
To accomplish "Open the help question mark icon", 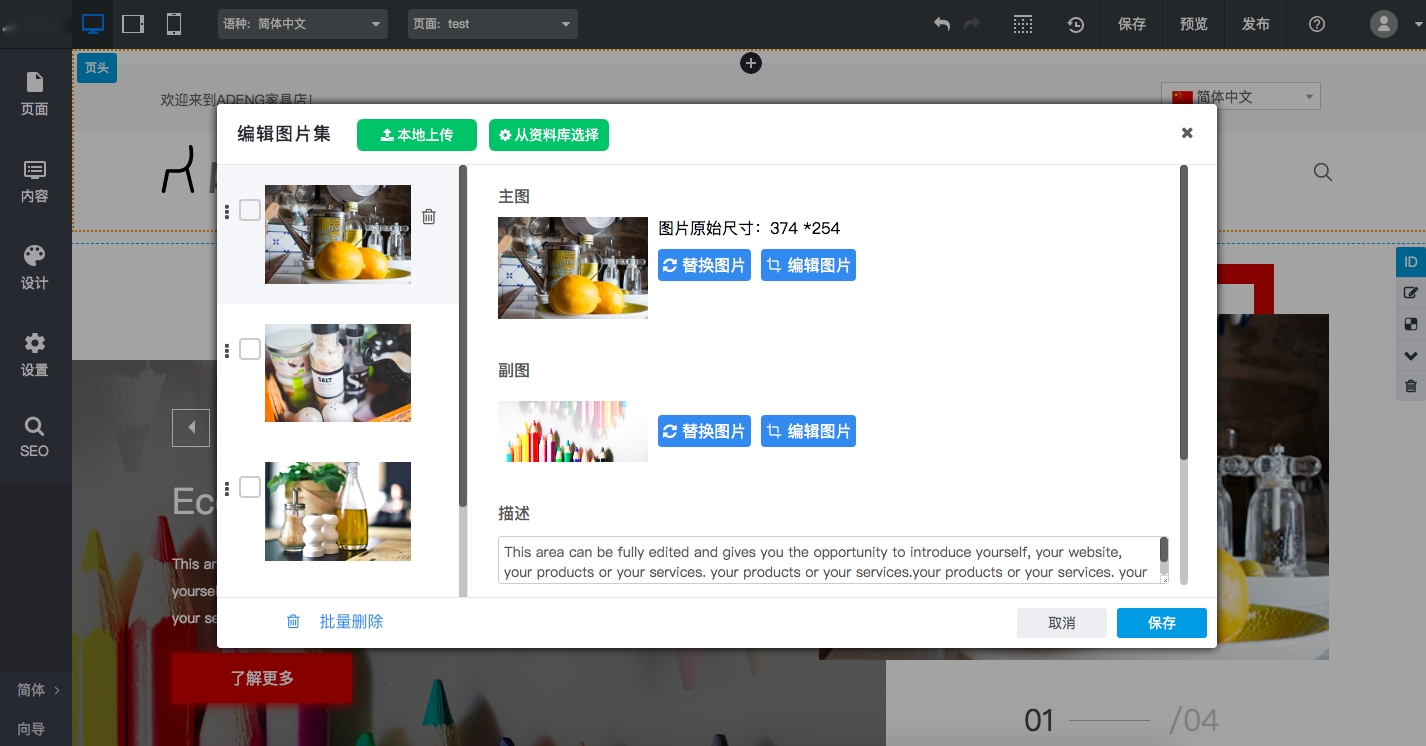I will [x=1317, y=24].
